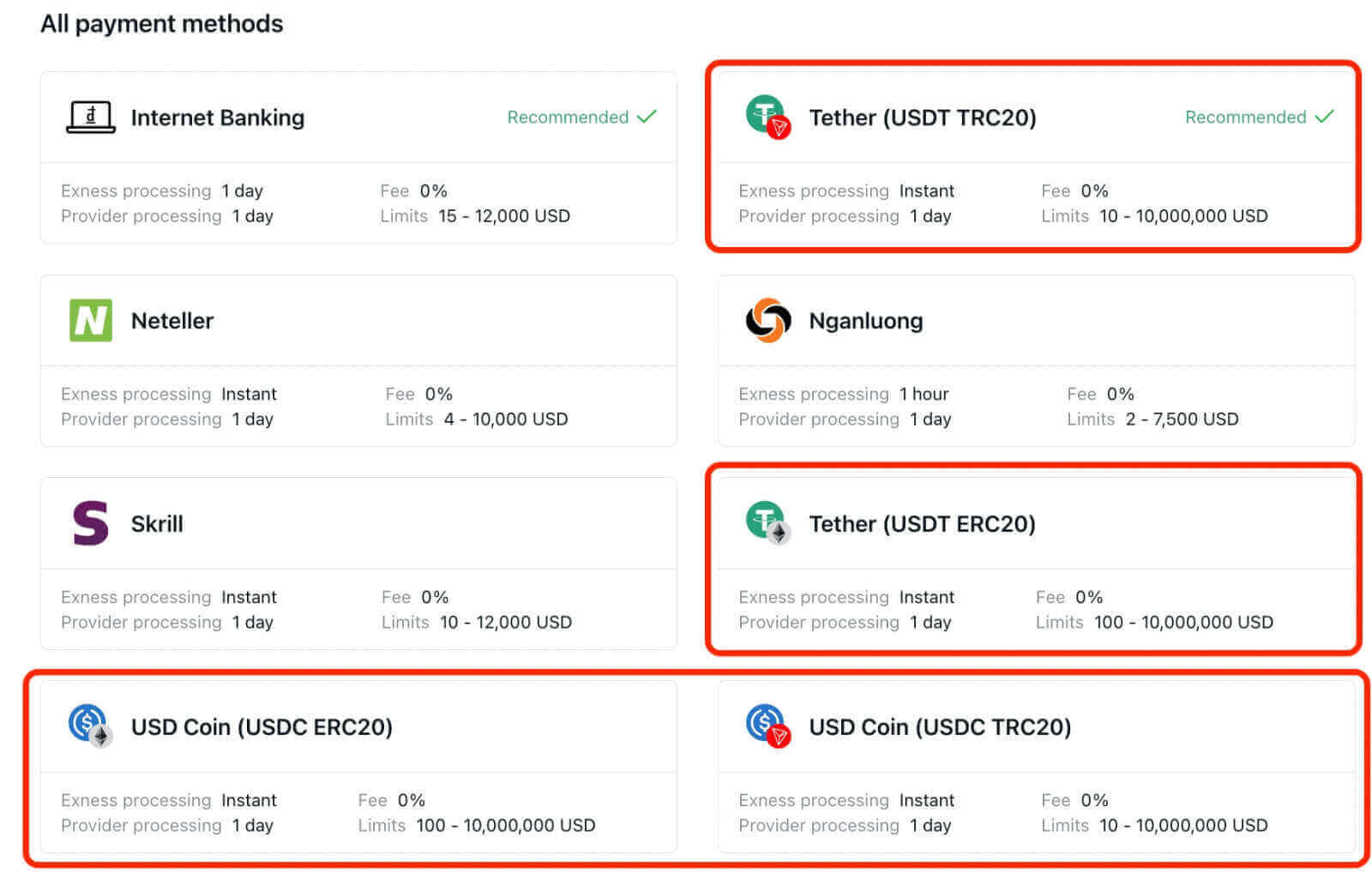Click the USD Coin ERC20 icon
This screenshot has height=880, width=1372.
[x=89, y=726]
